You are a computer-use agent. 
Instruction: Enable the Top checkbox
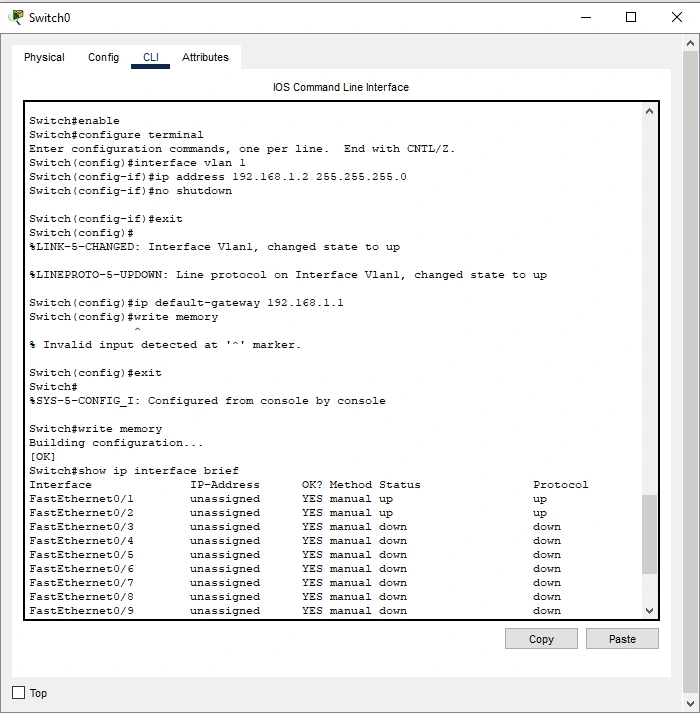point(19,693)
